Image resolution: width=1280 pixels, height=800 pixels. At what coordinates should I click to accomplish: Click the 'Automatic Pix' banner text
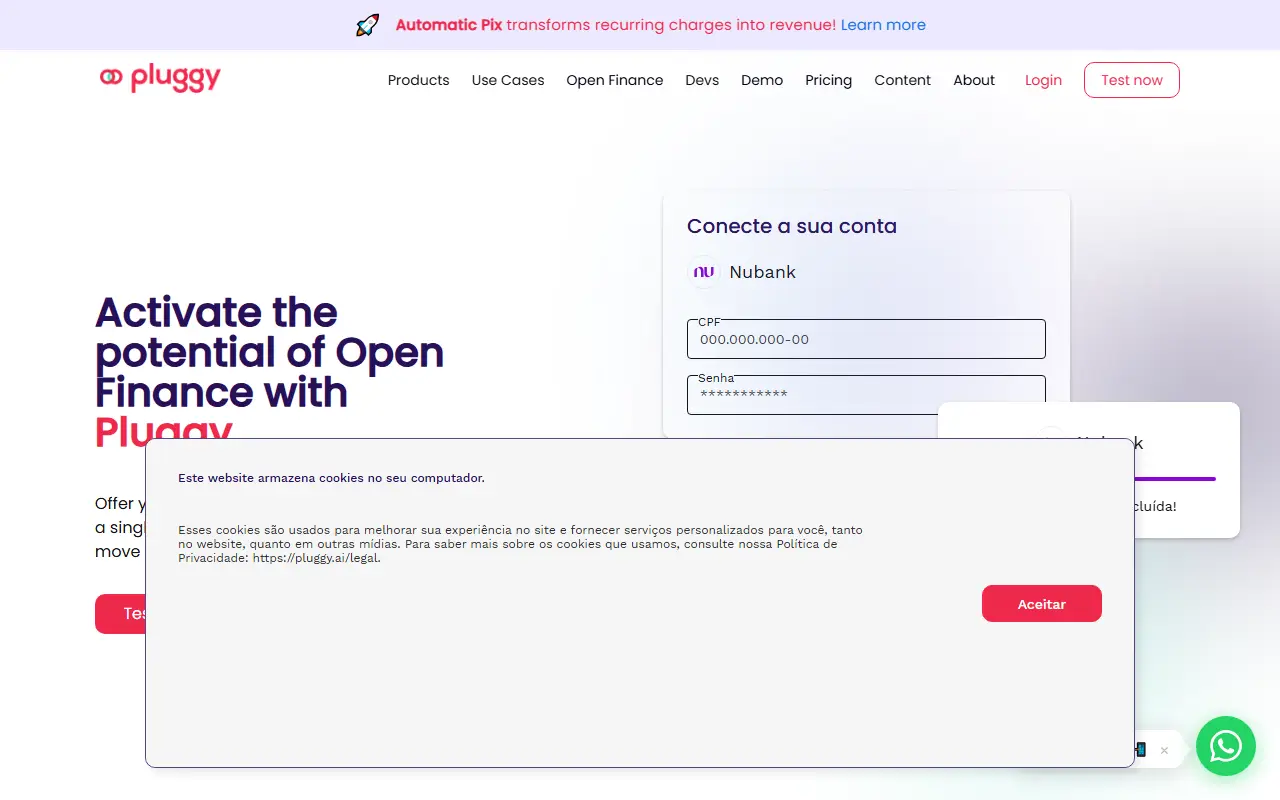[449, 25]
